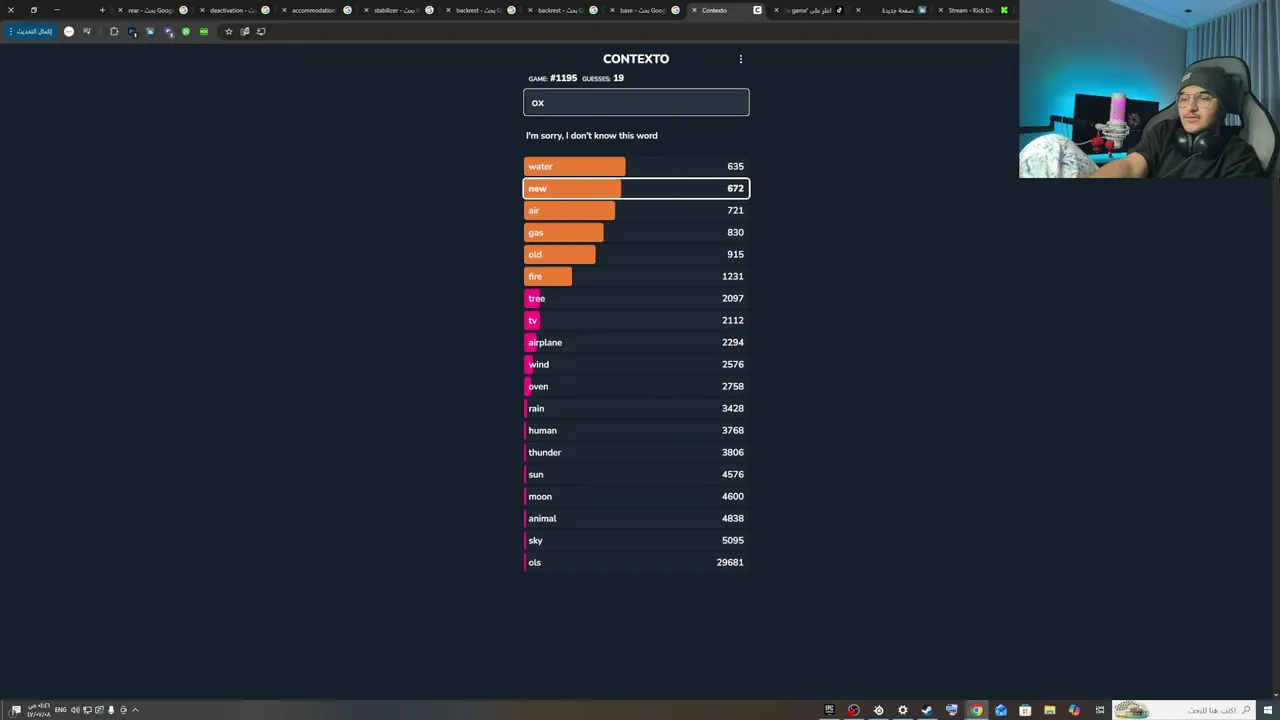Open the taskbar clock and date
The height and width of the screenshot is (720, 1280).
(38, 710)
